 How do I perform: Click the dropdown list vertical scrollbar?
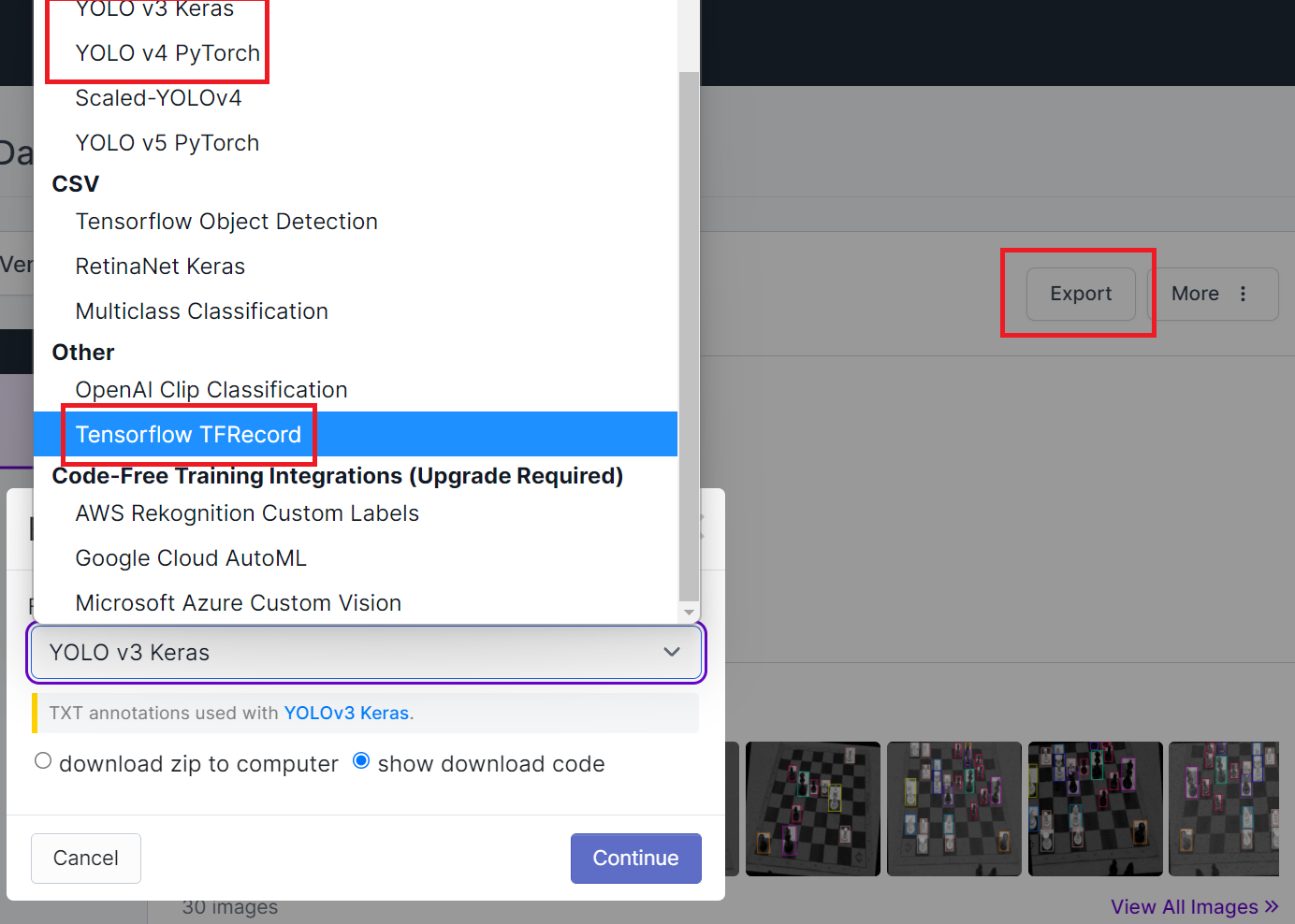[x=689, y=337]
